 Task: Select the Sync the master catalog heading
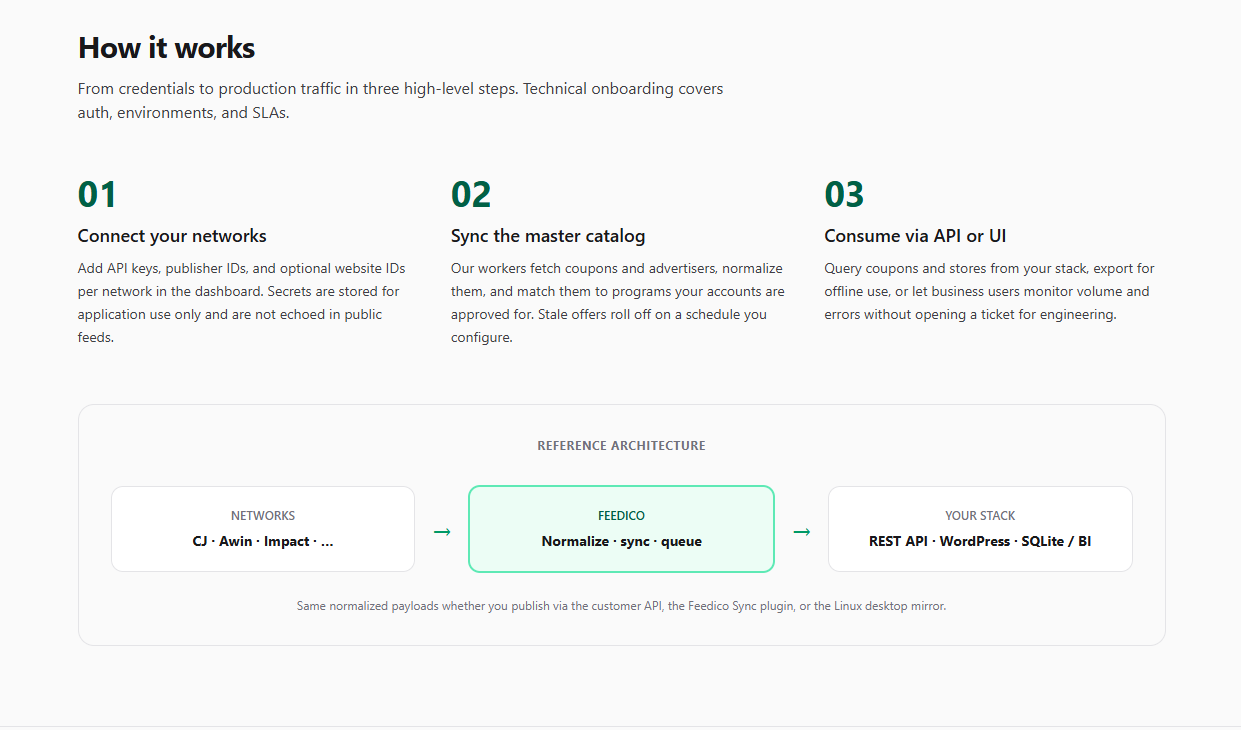[x=548, y=236]
